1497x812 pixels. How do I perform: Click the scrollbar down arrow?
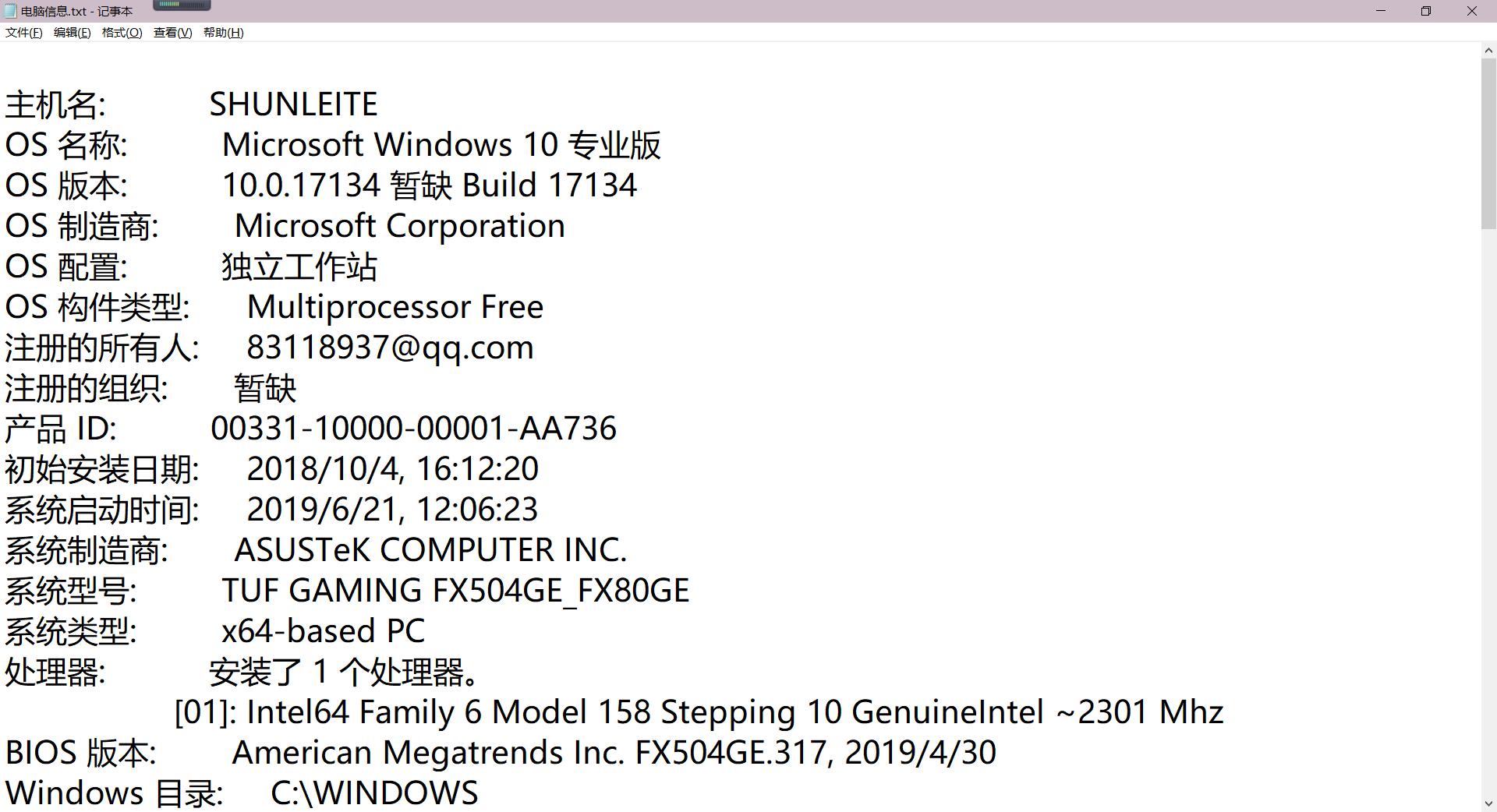[x=1488, y=803]
